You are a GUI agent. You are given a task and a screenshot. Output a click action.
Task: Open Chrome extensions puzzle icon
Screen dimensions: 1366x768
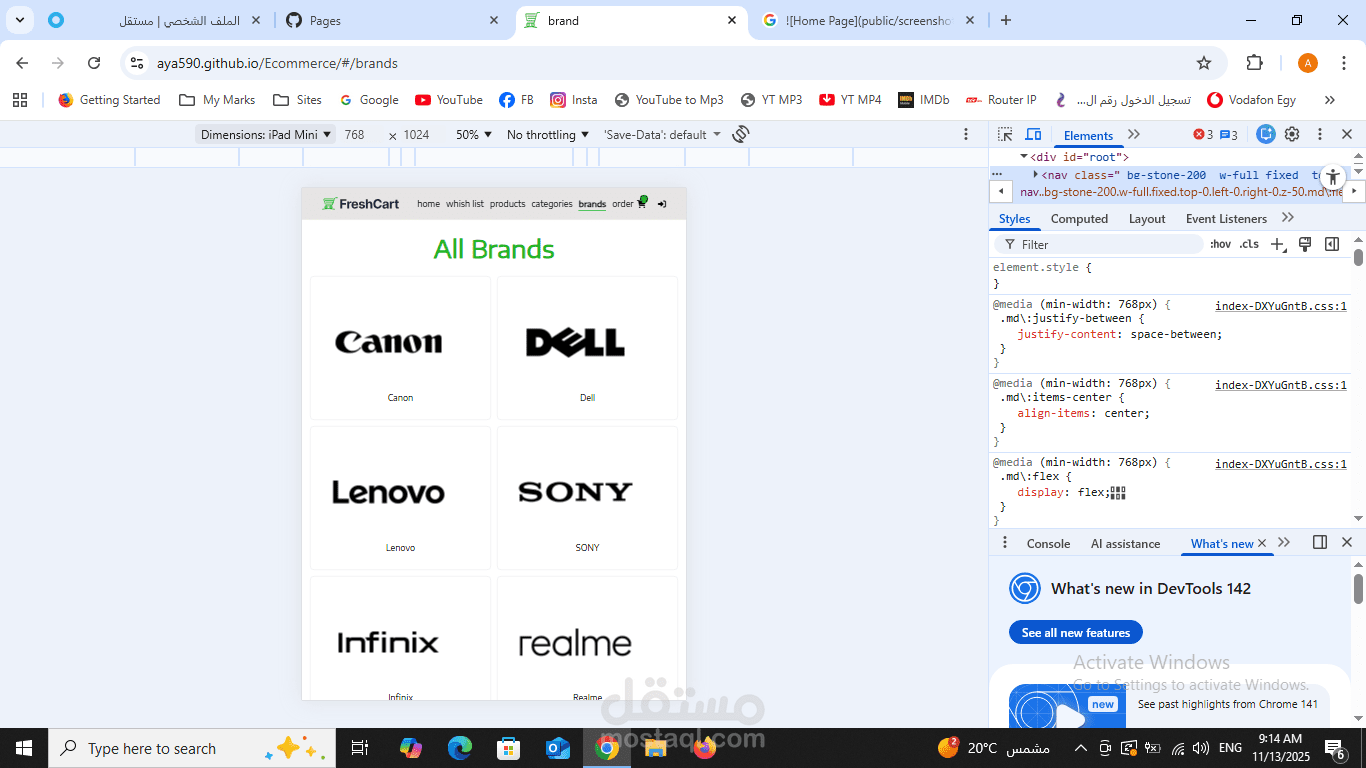pos(1254,63)
